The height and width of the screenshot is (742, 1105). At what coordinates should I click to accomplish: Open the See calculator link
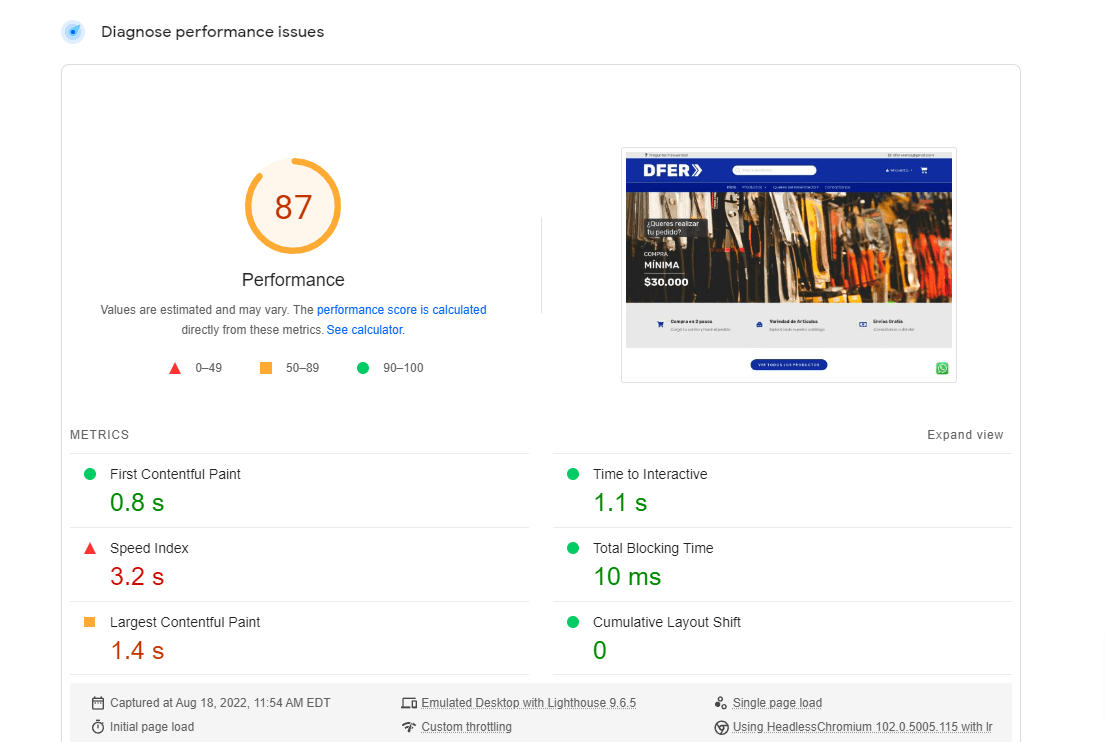pyautogui.click(x=365, y=329)
